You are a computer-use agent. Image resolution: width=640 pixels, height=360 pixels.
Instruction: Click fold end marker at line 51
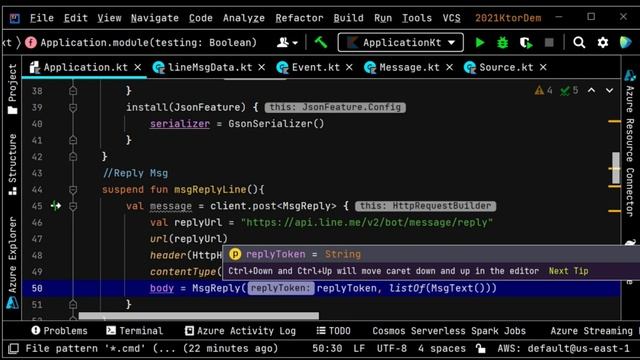(x=73, y=304)
